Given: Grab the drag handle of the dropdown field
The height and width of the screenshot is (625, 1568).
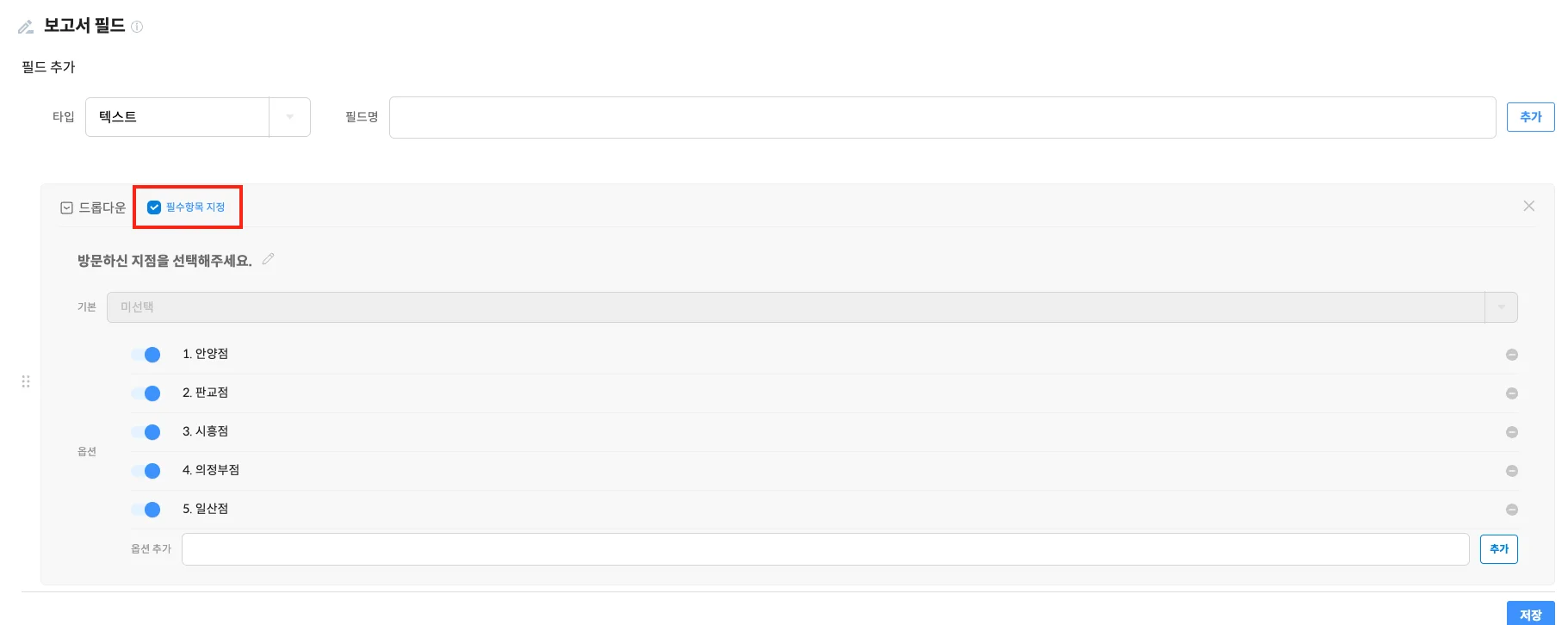Looking at the screenshot, I should pyautogui.click(x=26, y=381).
